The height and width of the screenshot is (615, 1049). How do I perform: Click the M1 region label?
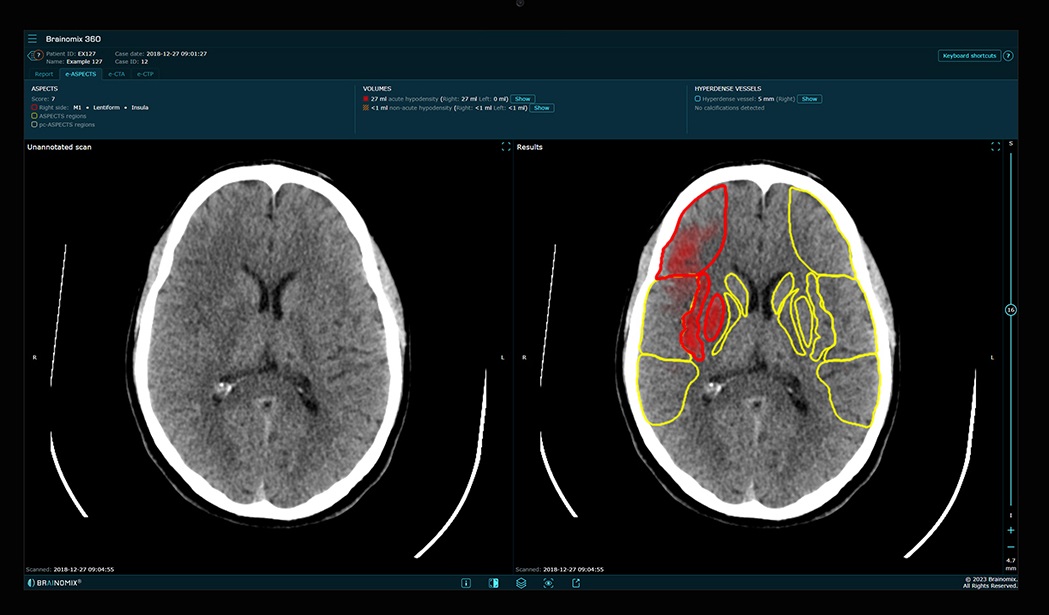click(x=77, y=107)
